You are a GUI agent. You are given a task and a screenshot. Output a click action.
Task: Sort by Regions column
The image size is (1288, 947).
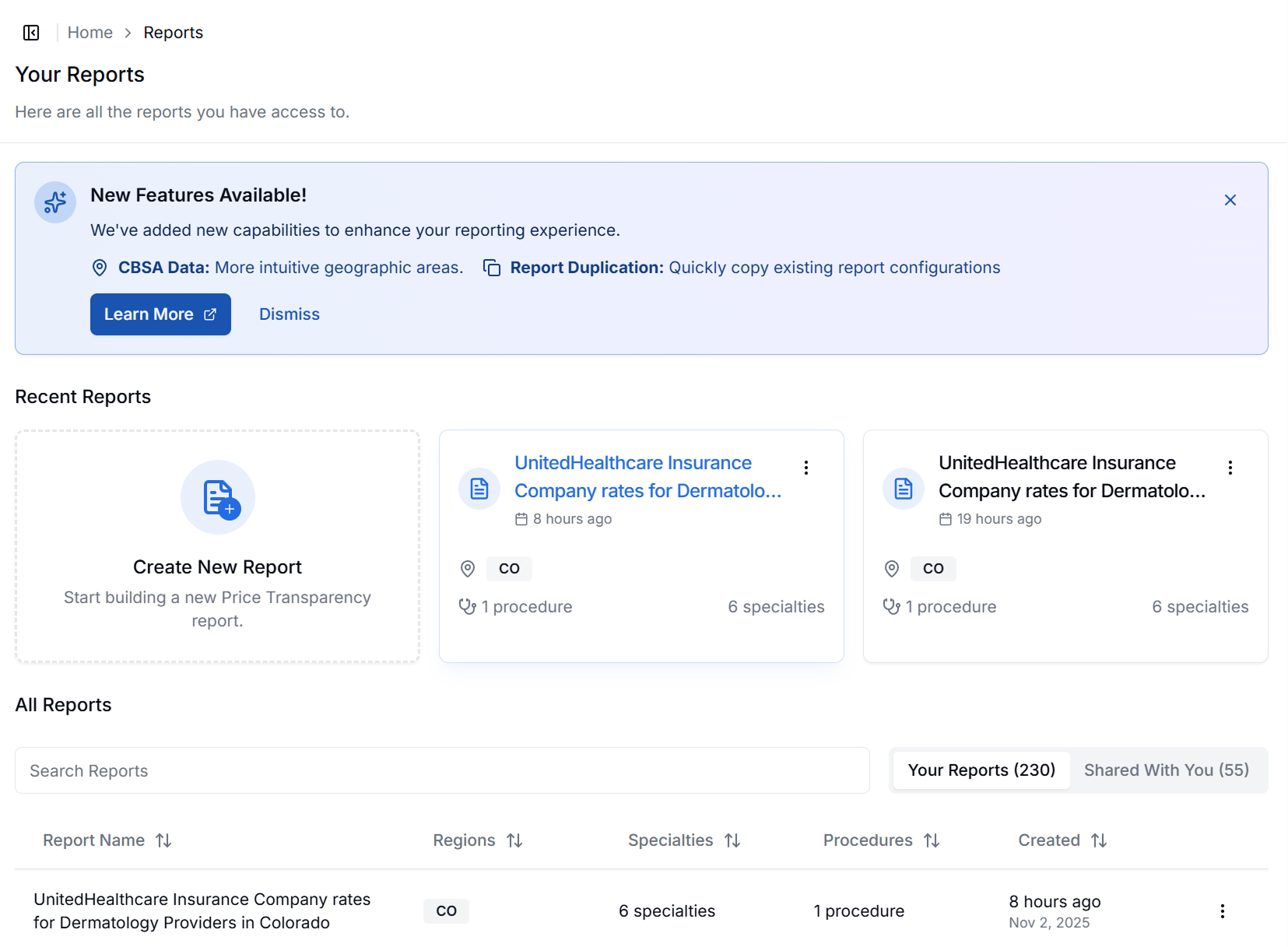(x=478, y=840)
